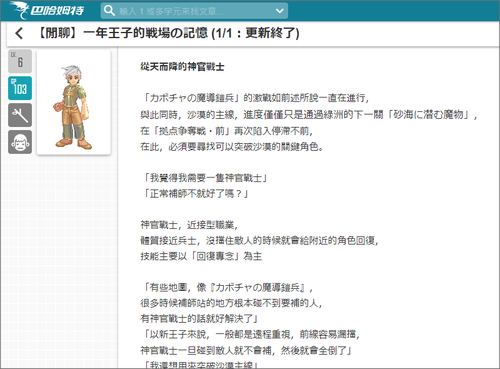The width and height of the screenshot is (500, 369).
Task: Click the search magnifier icon
Action: [x=109, y=11]
